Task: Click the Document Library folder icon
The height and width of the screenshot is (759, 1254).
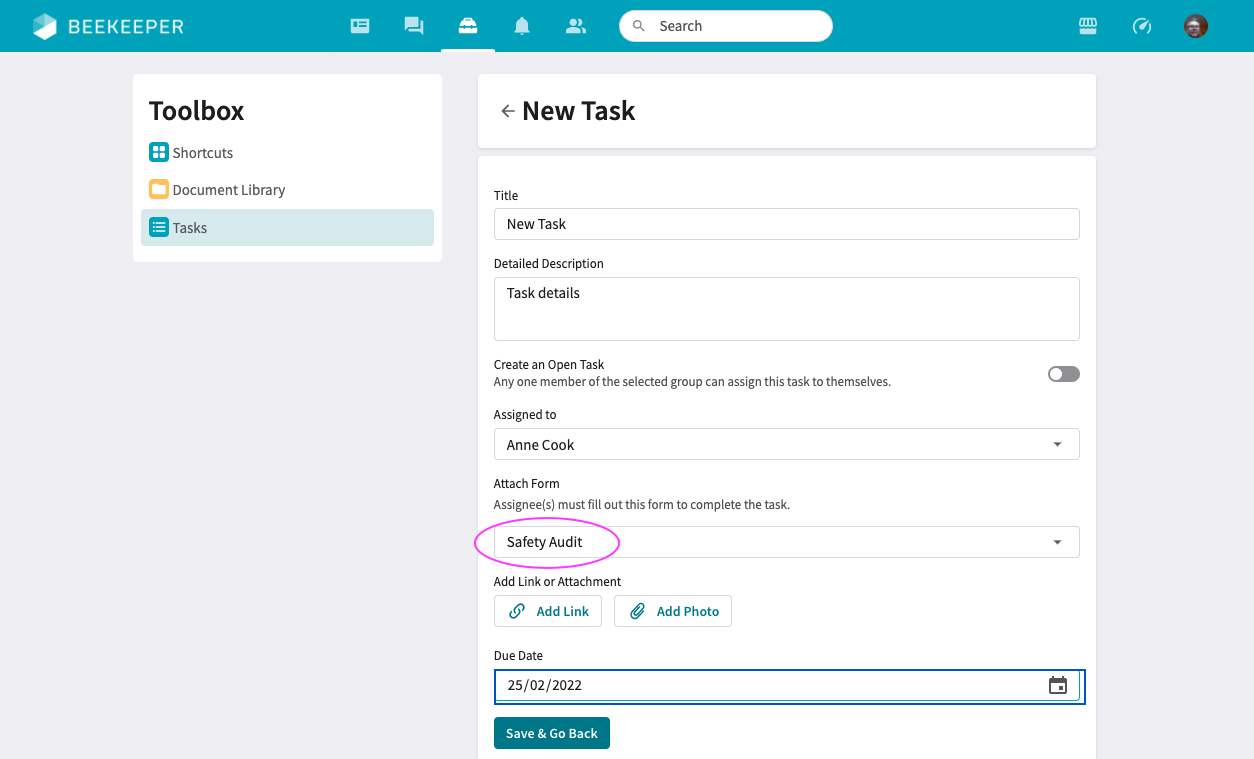Action: [158, 189]
